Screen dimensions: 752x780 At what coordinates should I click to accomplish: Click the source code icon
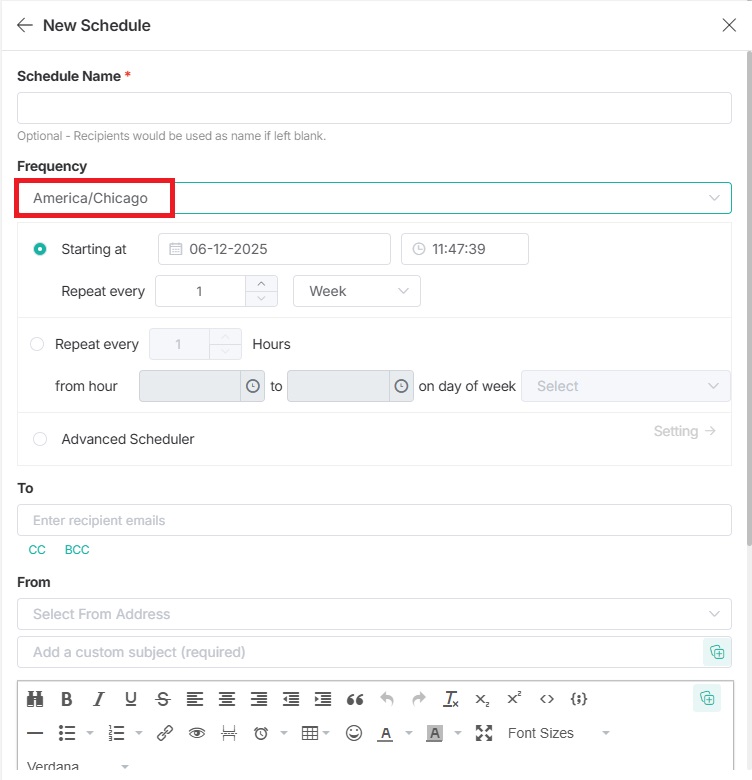(546, 699)
